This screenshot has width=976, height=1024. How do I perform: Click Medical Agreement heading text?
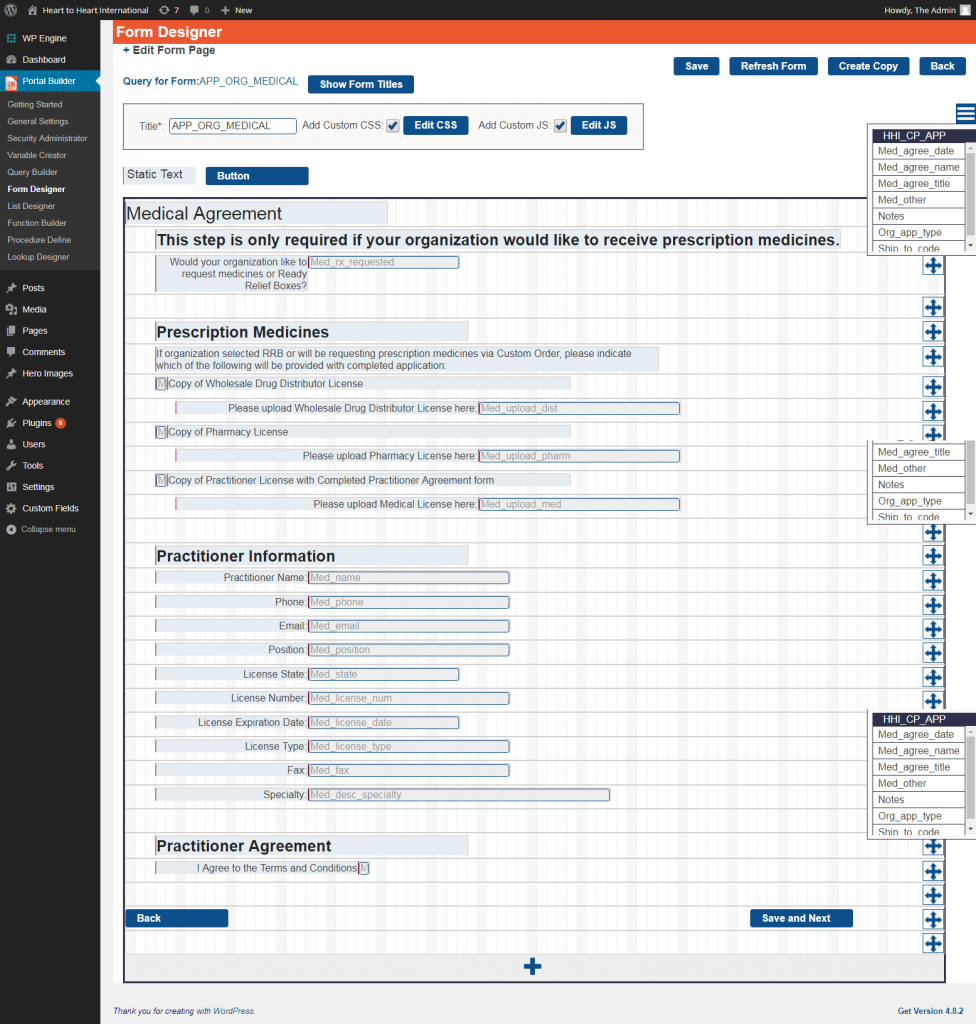[204, 214]
